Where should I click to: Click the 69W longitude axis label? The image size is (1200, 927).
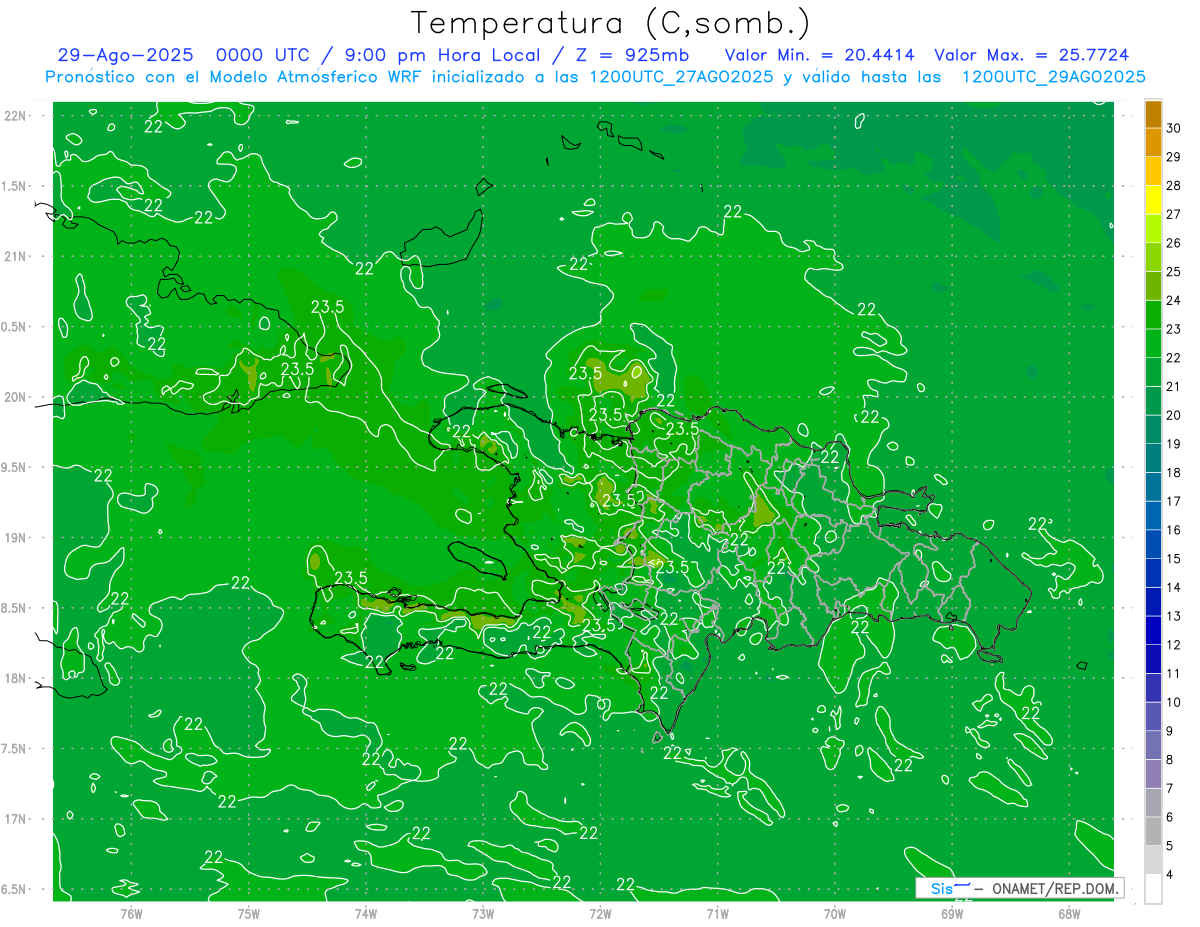point(952,914)
